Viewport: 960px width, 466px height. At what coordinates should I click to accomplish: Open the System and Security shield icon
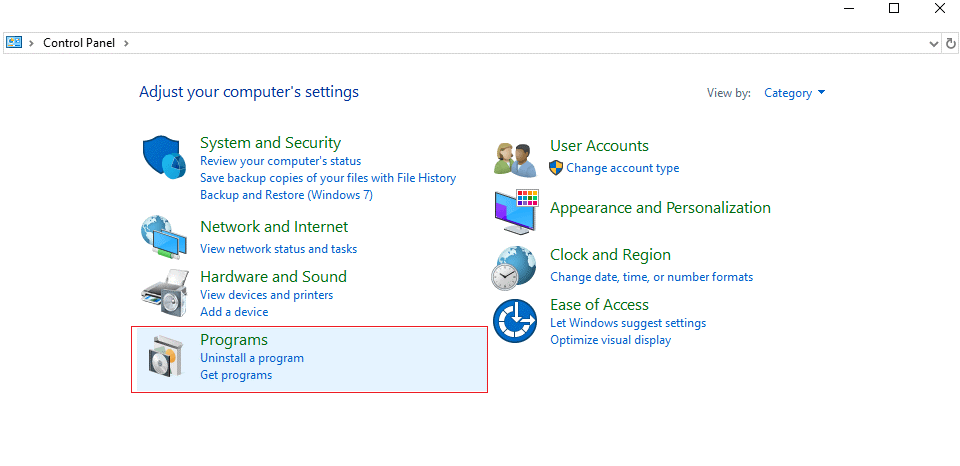(164, 157)
